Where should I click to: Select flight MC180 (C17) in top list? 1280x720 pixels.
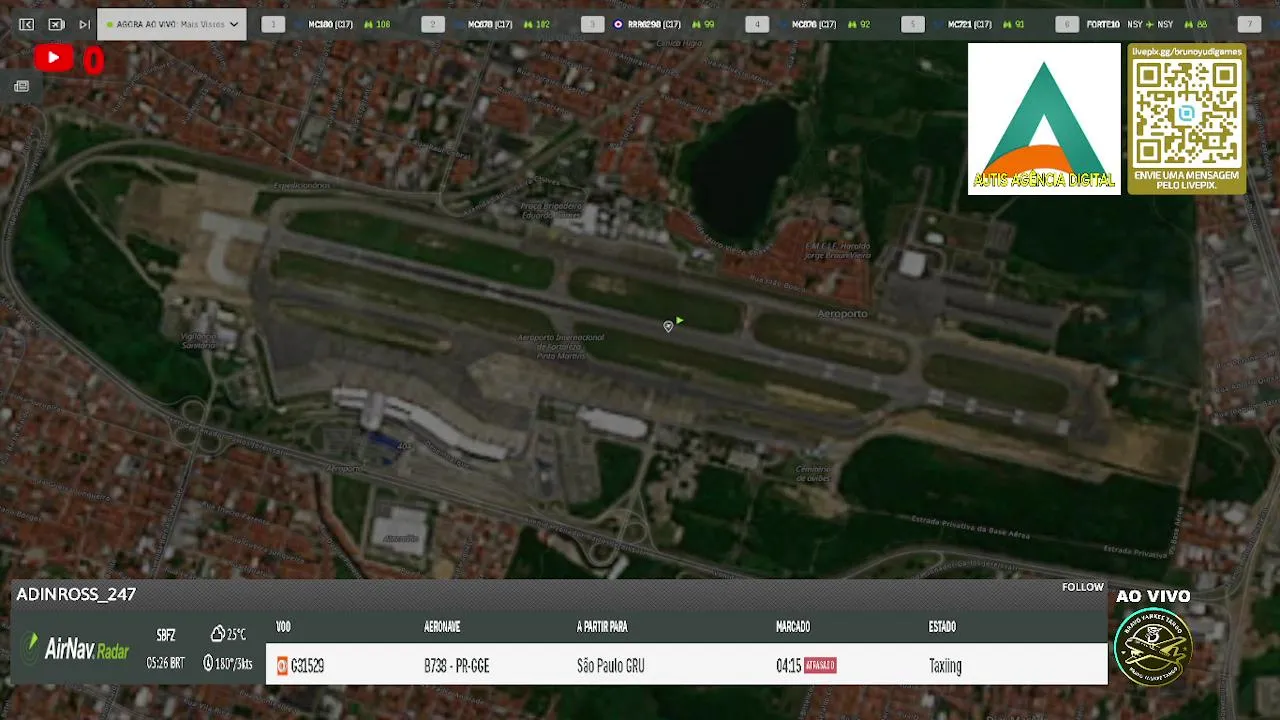pyautogui.click(x=330, y=24)
